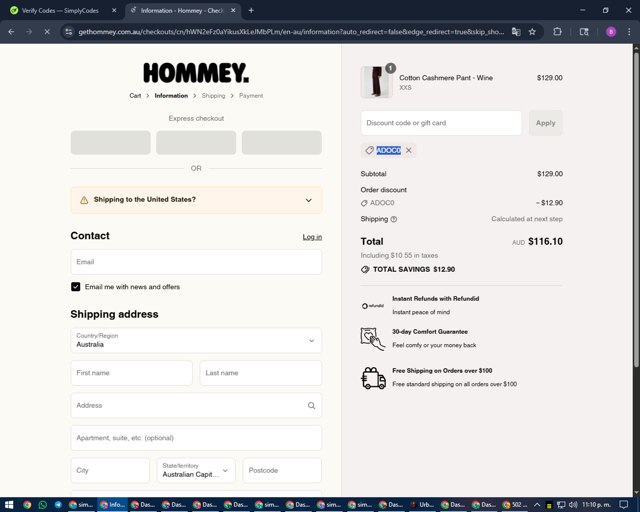Viewport: 640px width, 512px height.
Task: Click the City field
Action: click(110, 470)
